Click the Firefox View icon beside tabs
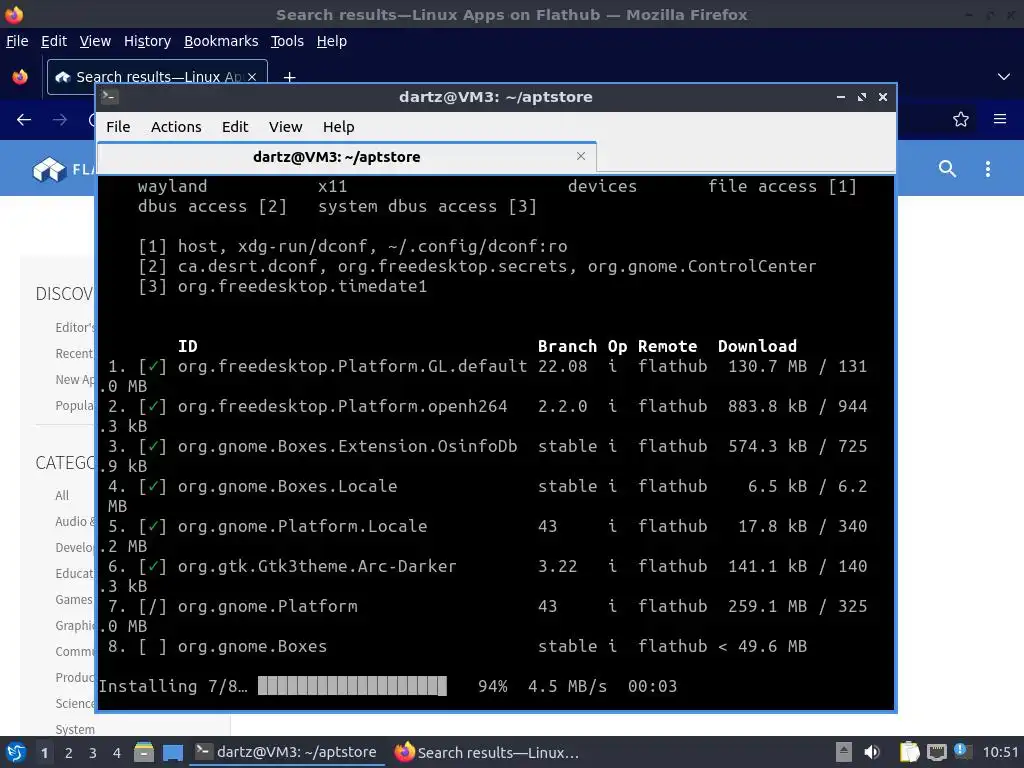Viewport: 1024px width, 768px height. tap(20, 77)
